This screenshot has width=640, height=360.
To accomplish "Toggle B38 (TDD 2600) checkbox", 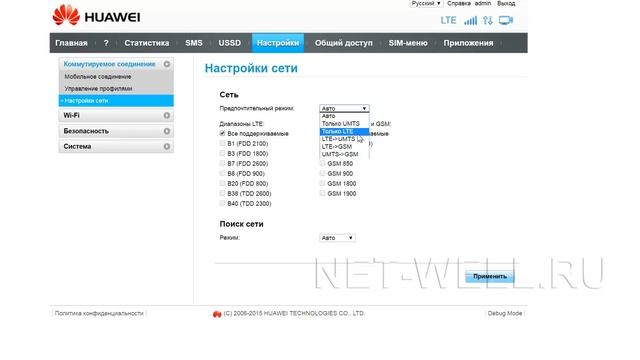I will [x=222, y=193].
